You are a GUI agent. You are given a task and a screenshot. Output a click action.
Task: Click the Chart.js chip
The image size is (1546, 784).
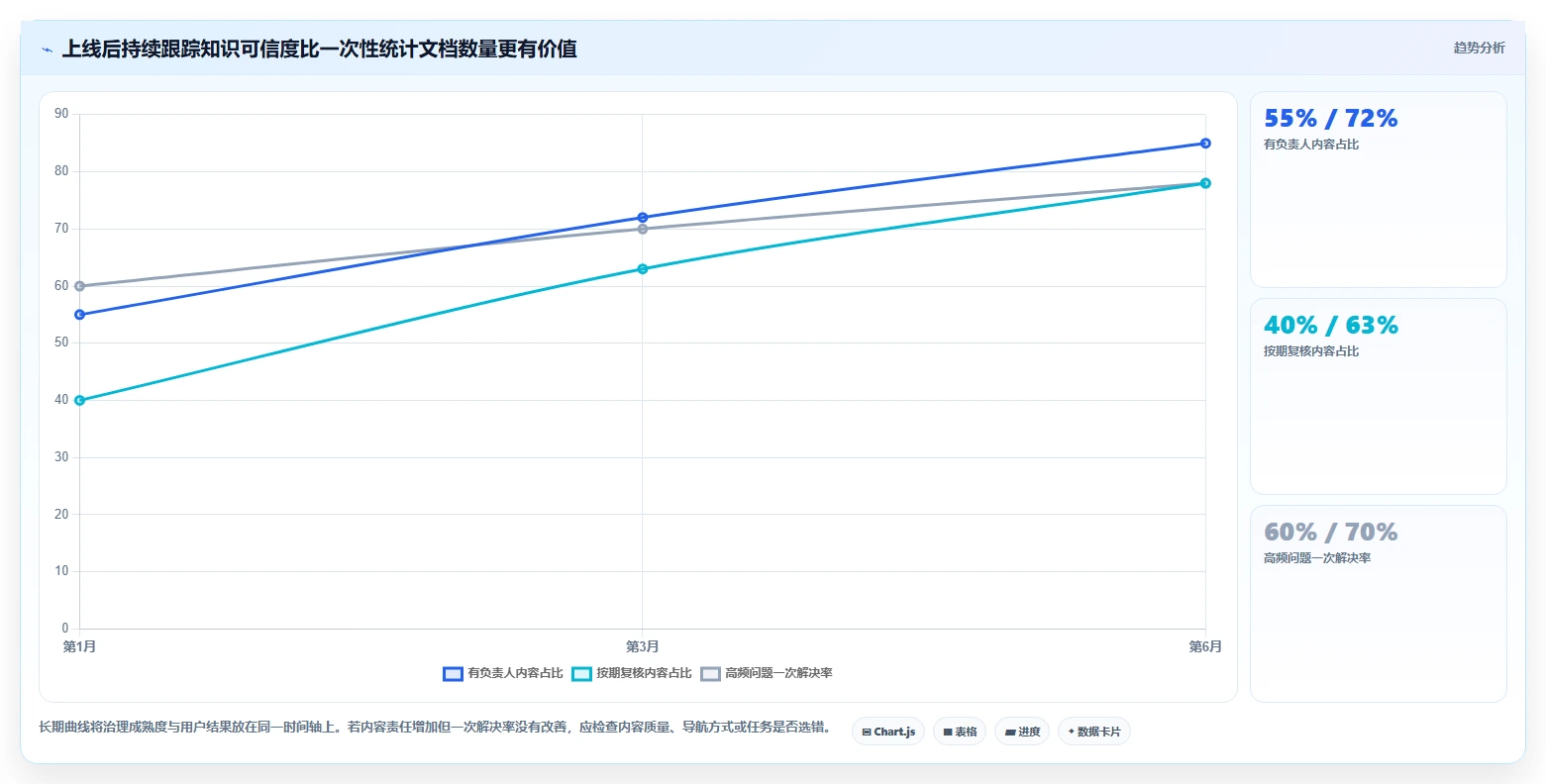[x=888, y=732]
